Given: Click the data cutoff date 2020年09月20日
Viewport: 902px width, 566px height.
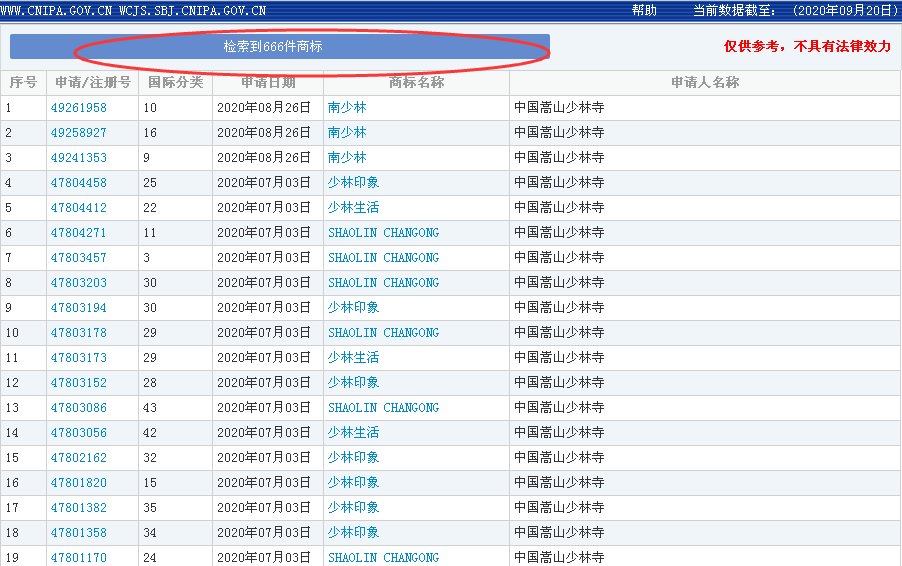Looking at the screenshot, I should coord(846,10).
